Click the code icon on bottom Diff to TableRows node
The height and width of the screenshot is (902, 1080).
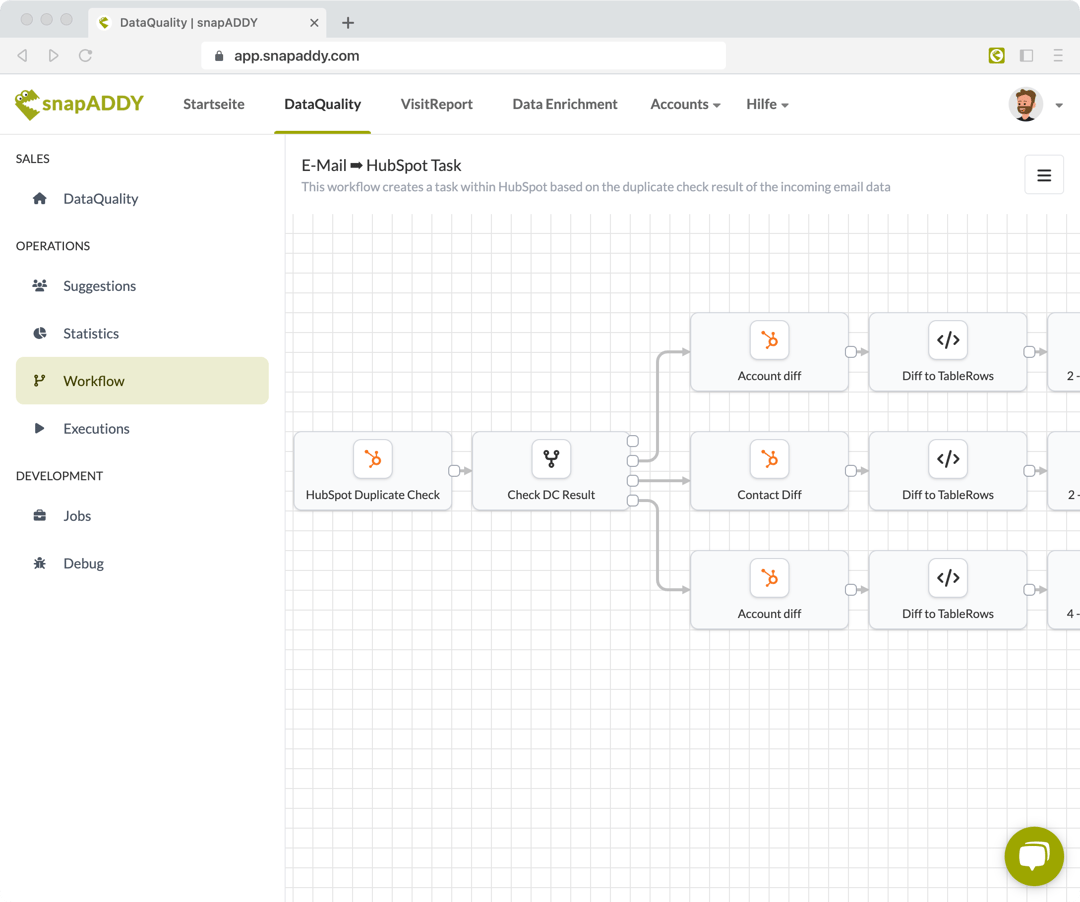point(947,577)
